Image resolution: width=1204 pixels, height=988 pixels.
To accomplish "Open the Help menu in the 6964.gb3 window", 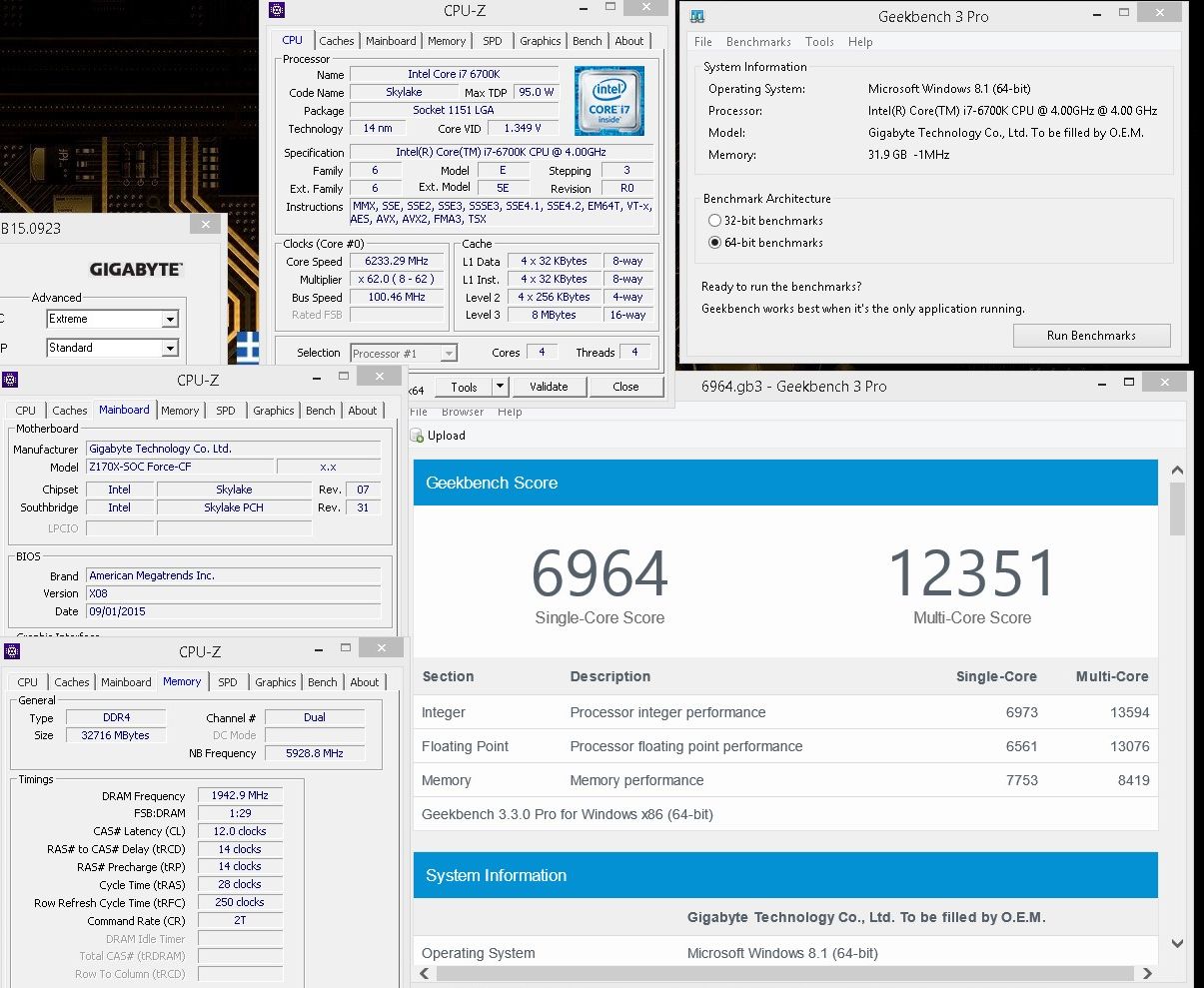I will [510, 412].
